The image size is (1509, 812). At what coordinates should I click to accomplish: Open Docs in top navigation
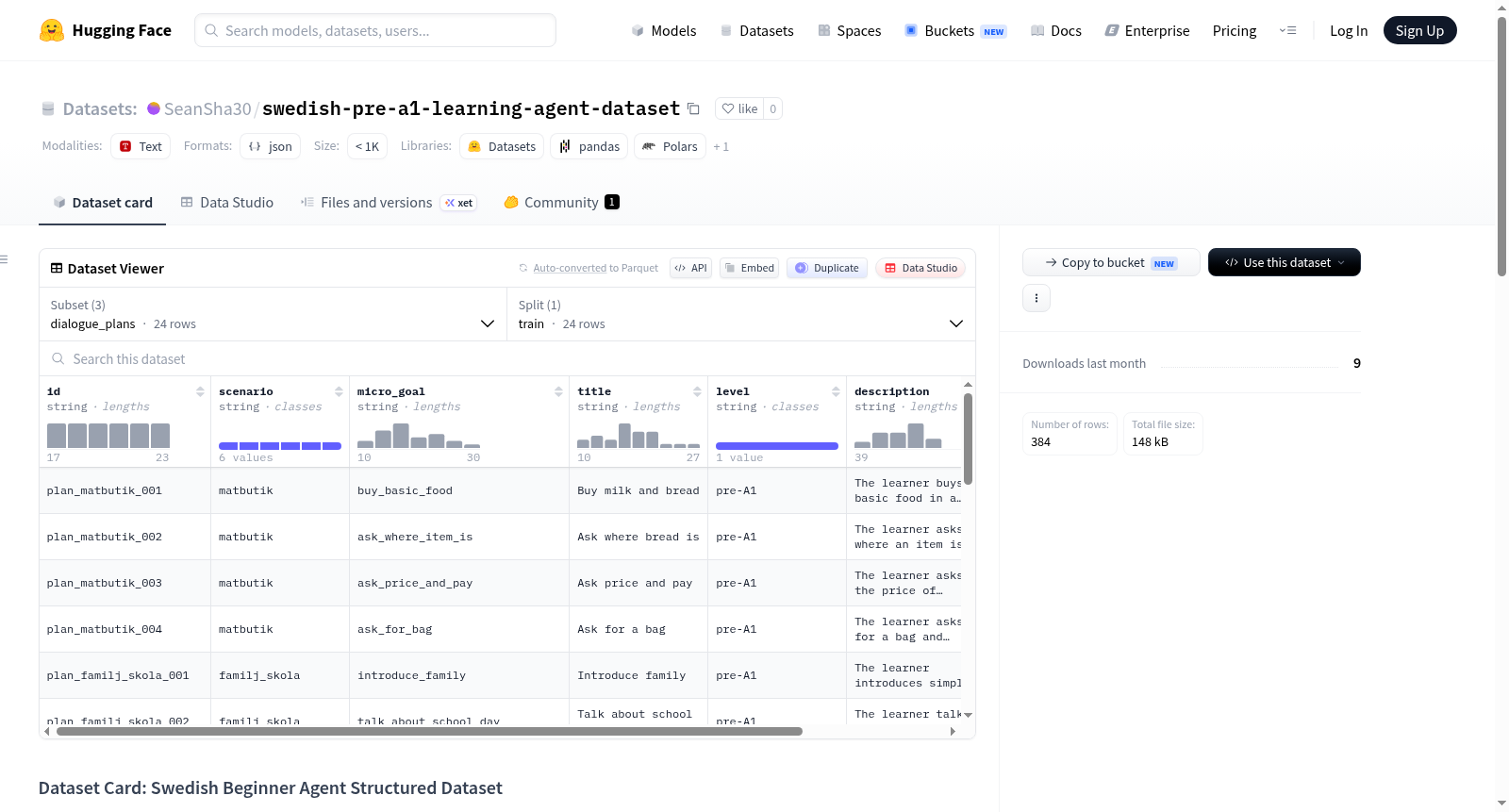point(1056,30)
